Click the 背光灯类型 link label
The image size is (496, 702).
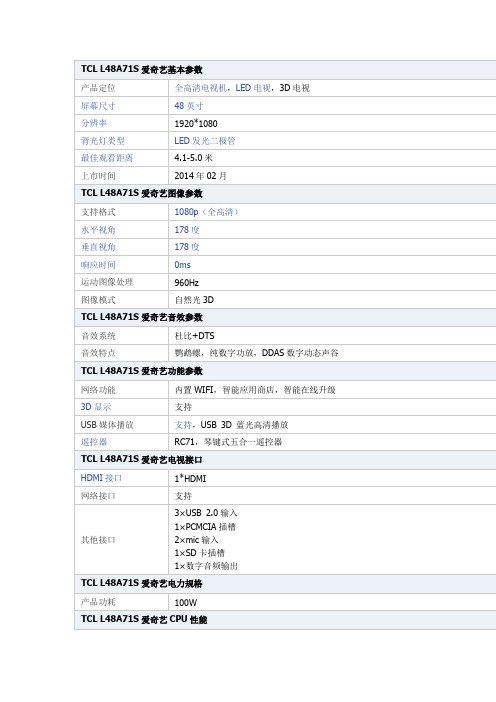pos(103,141)
